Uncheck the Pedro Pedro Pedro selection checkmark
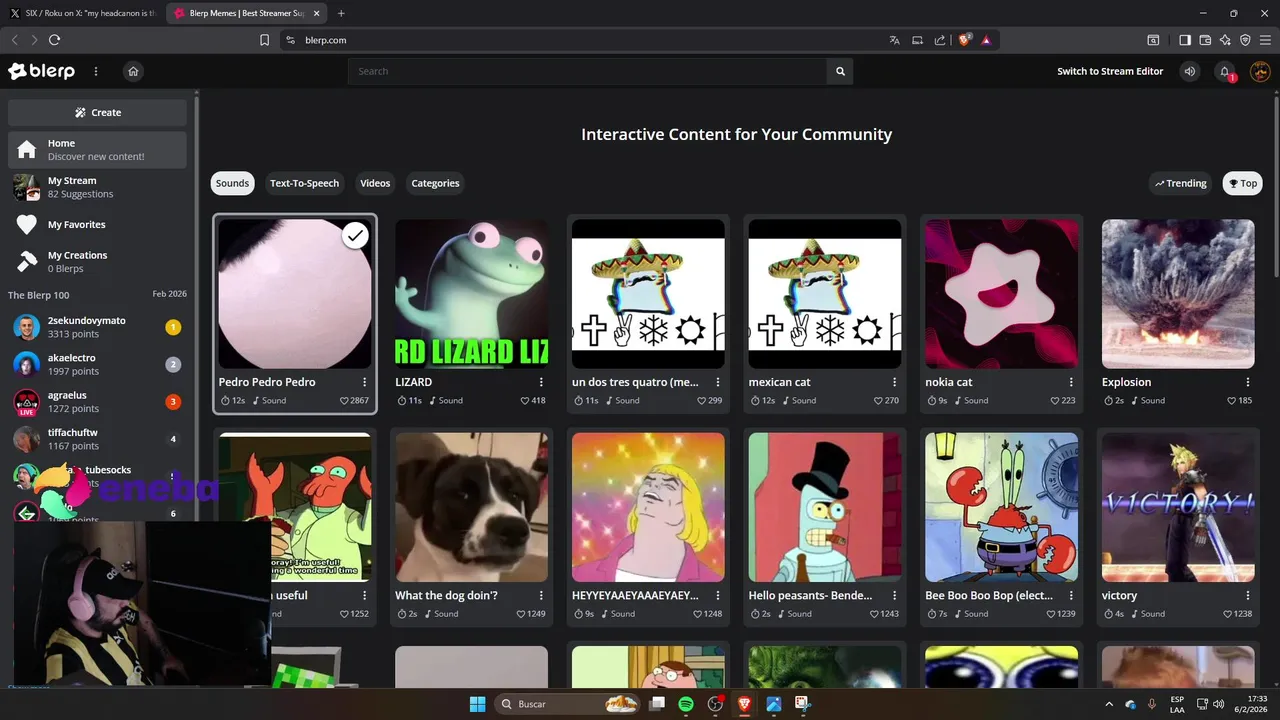Screen dimensions: 1280x720 pyautogui.click(x=355, y=235)
